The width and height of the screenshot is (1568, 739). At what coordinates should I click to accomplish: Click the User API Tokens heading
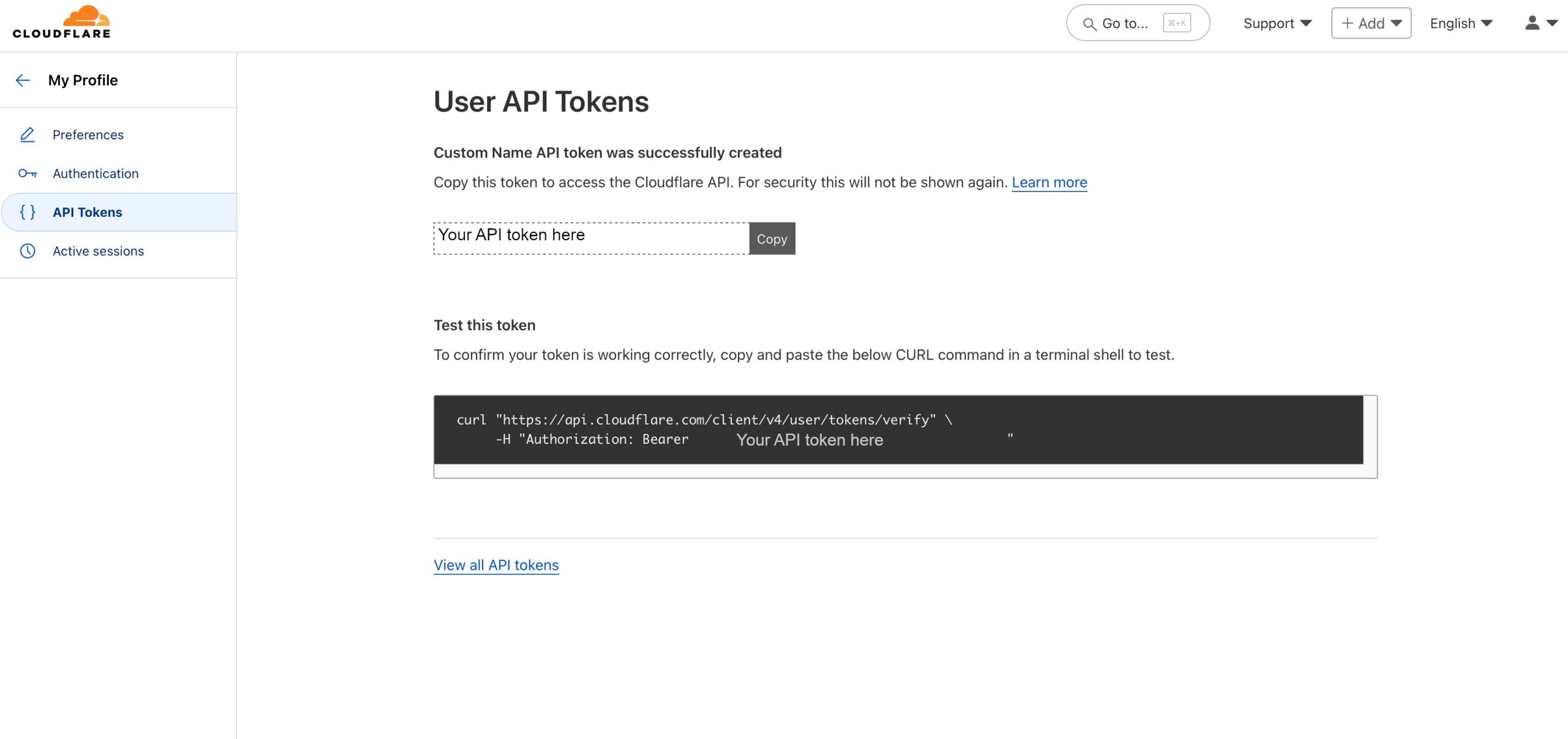pos(541,102)
